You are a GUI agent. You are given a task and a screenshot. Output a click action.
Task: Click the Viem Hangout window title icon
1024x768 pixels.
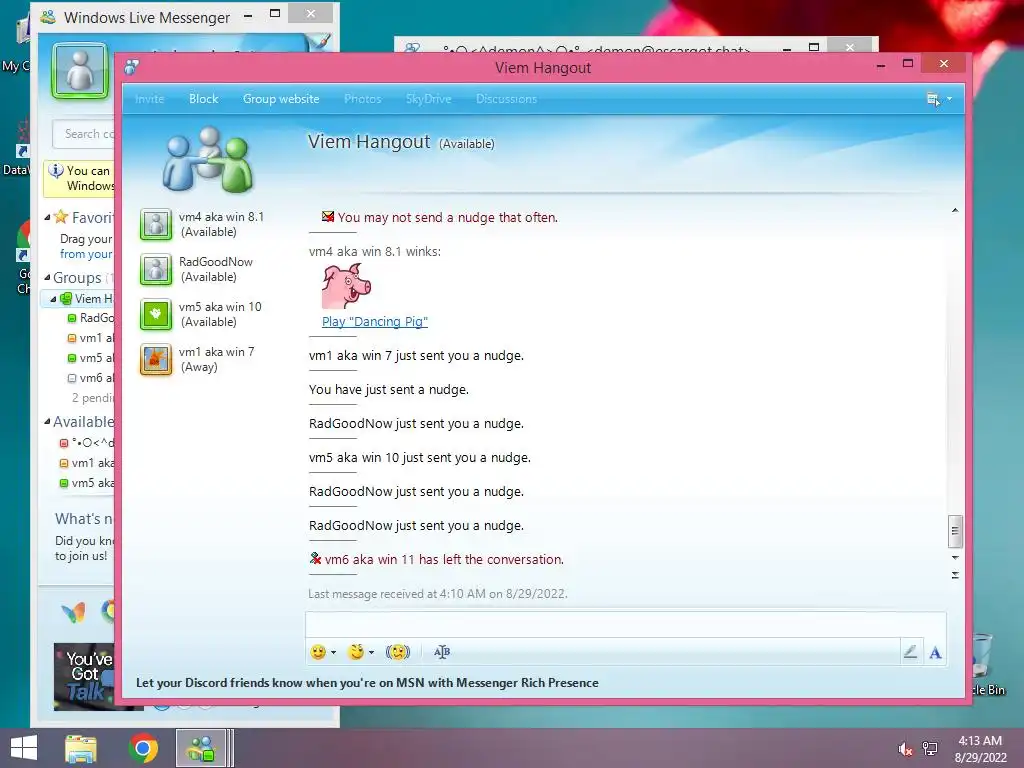[133, 67]
